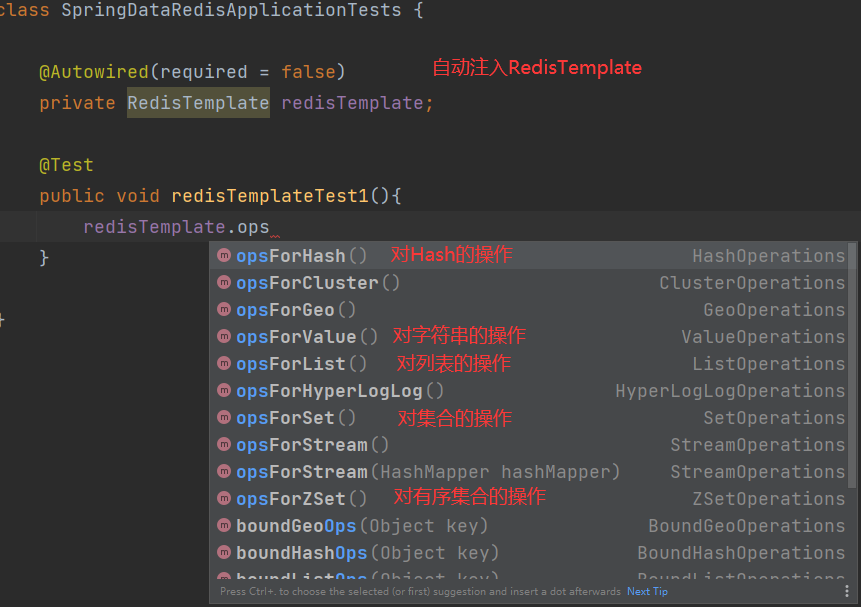Screen dimensions: 861x607
Task: Choose the boundHashOps(Object key) suggestion
Action: [529, 552]
